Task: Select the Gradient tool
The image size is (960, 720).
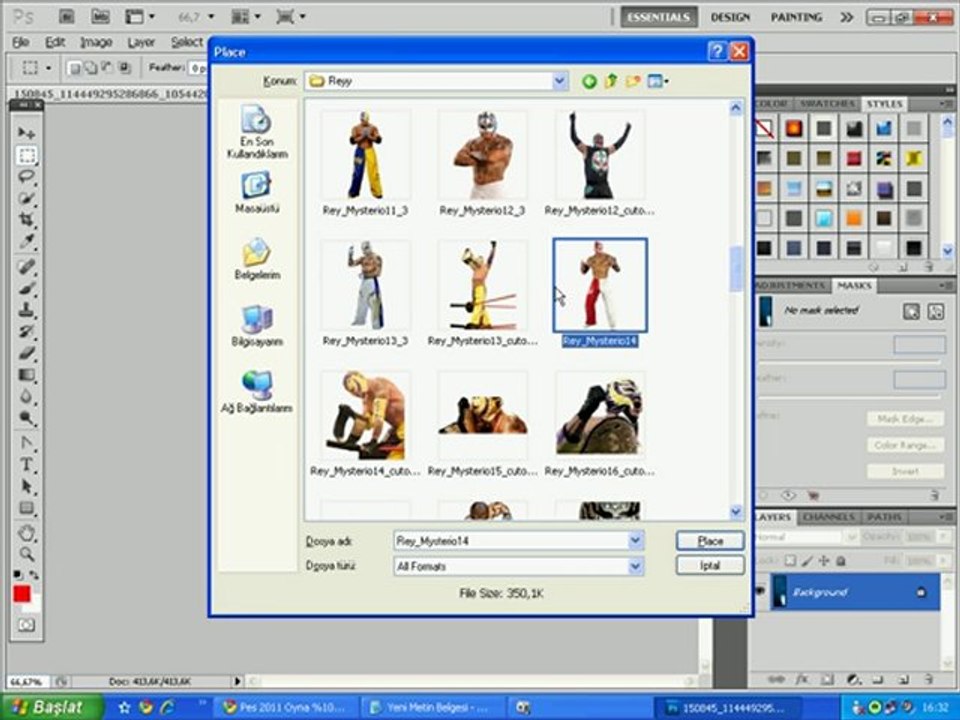Action: 26,375
